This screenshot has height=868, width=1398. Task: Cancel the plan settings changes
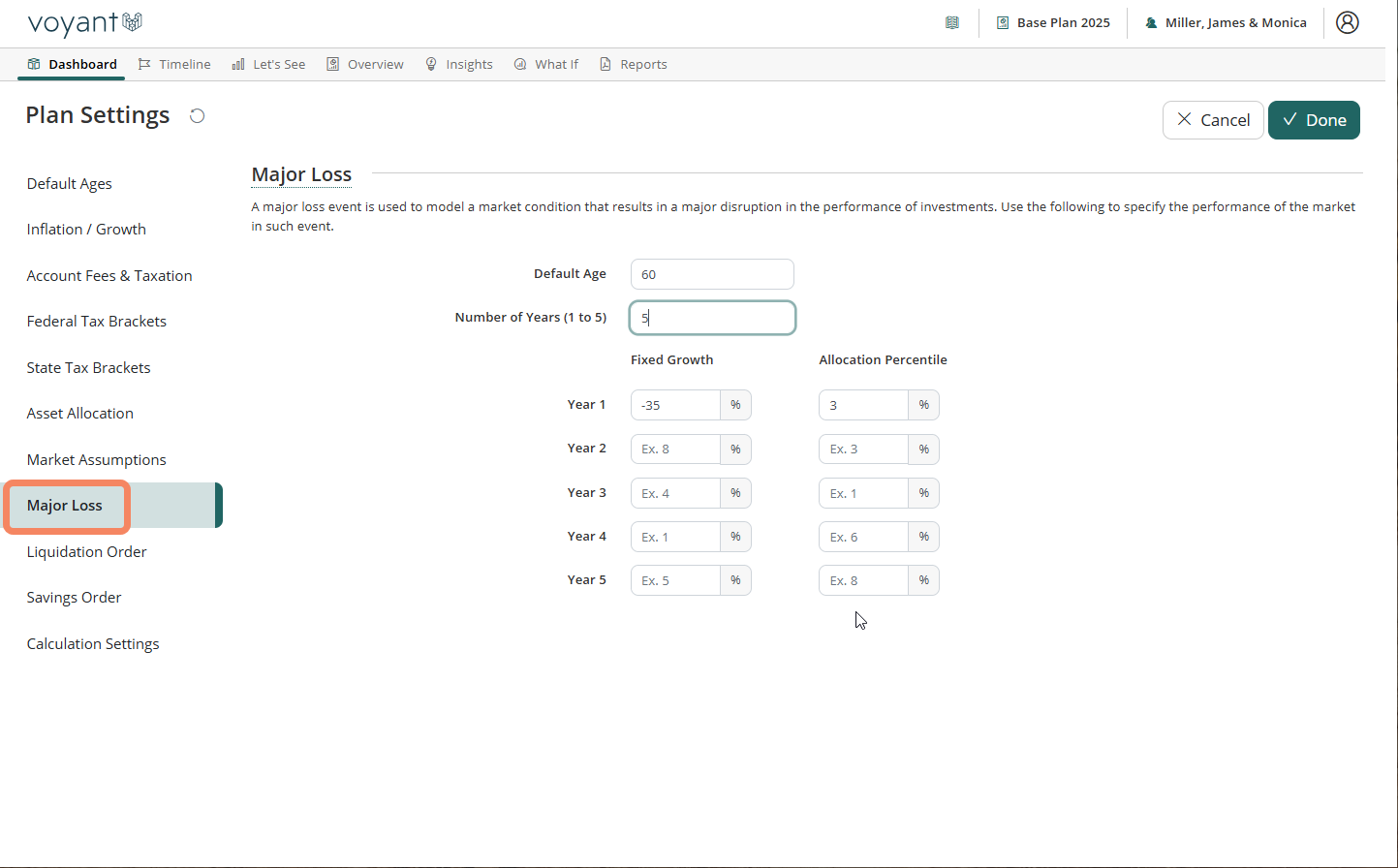1213,120
